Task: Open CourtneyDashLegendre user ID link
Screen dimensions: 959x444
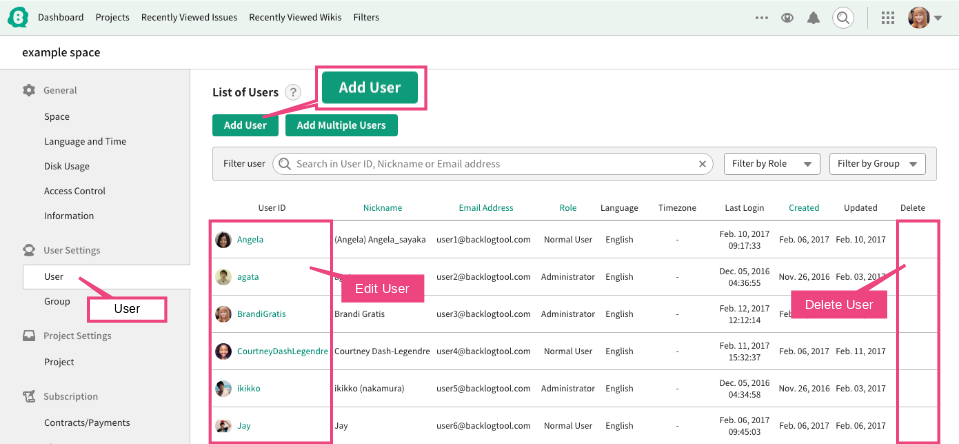Action: 283,351
